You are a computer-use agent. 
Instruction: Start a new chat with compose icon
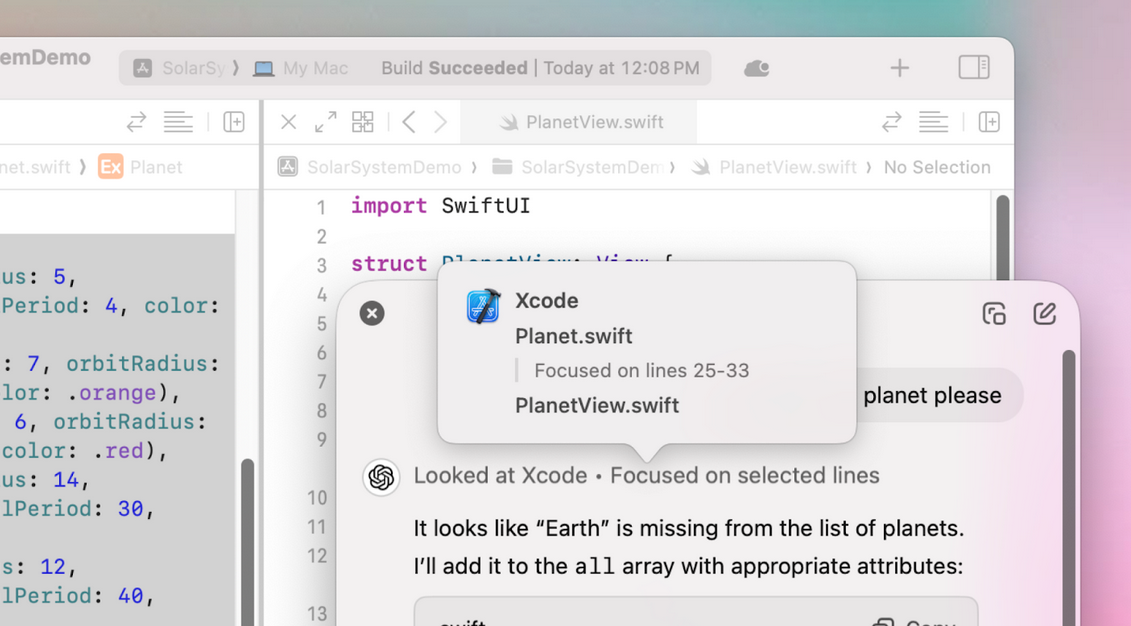click(1044, 314)
